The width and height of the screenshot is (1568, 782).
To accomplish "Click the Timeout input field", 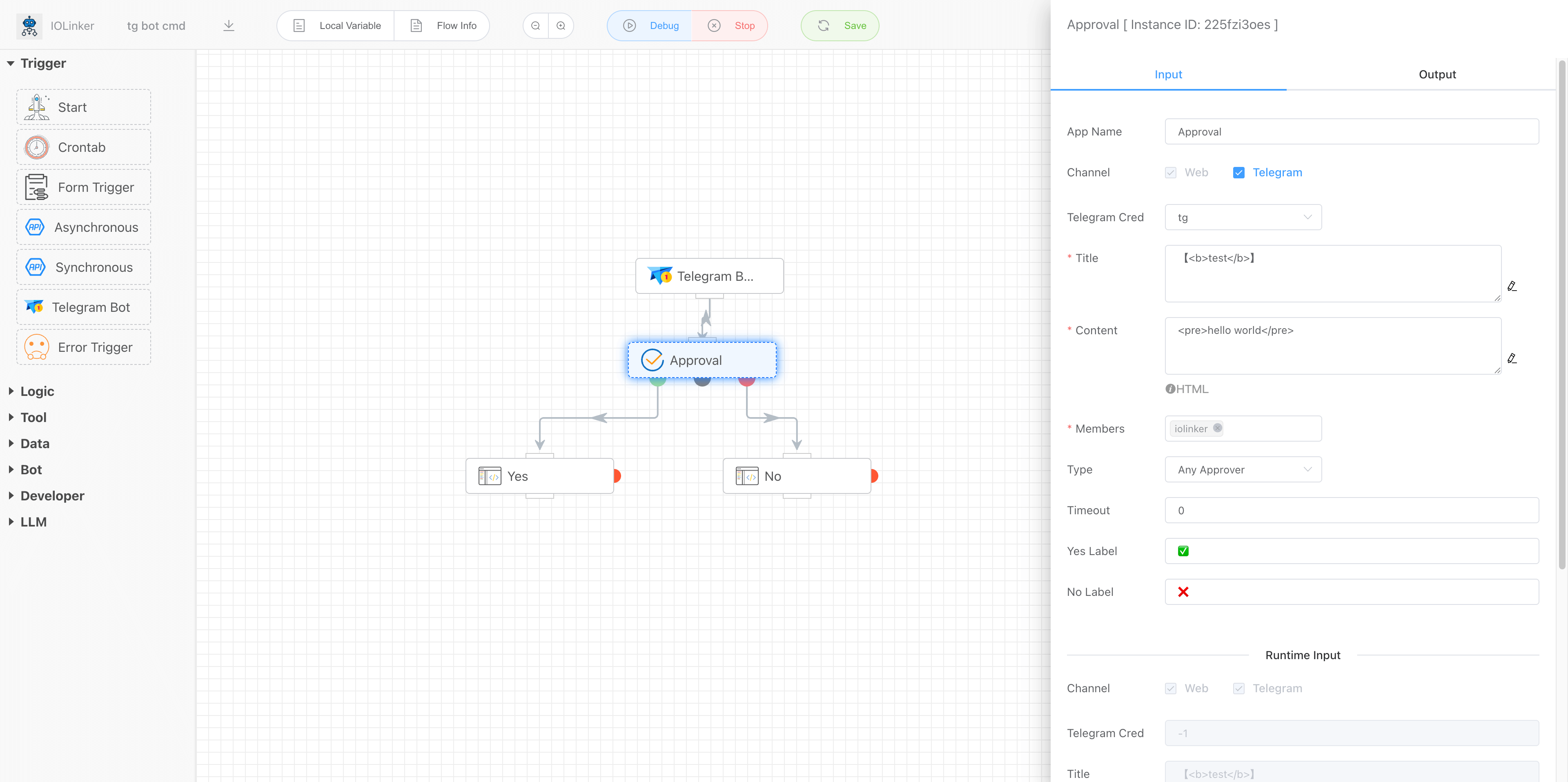I will tap(1351, 510).
